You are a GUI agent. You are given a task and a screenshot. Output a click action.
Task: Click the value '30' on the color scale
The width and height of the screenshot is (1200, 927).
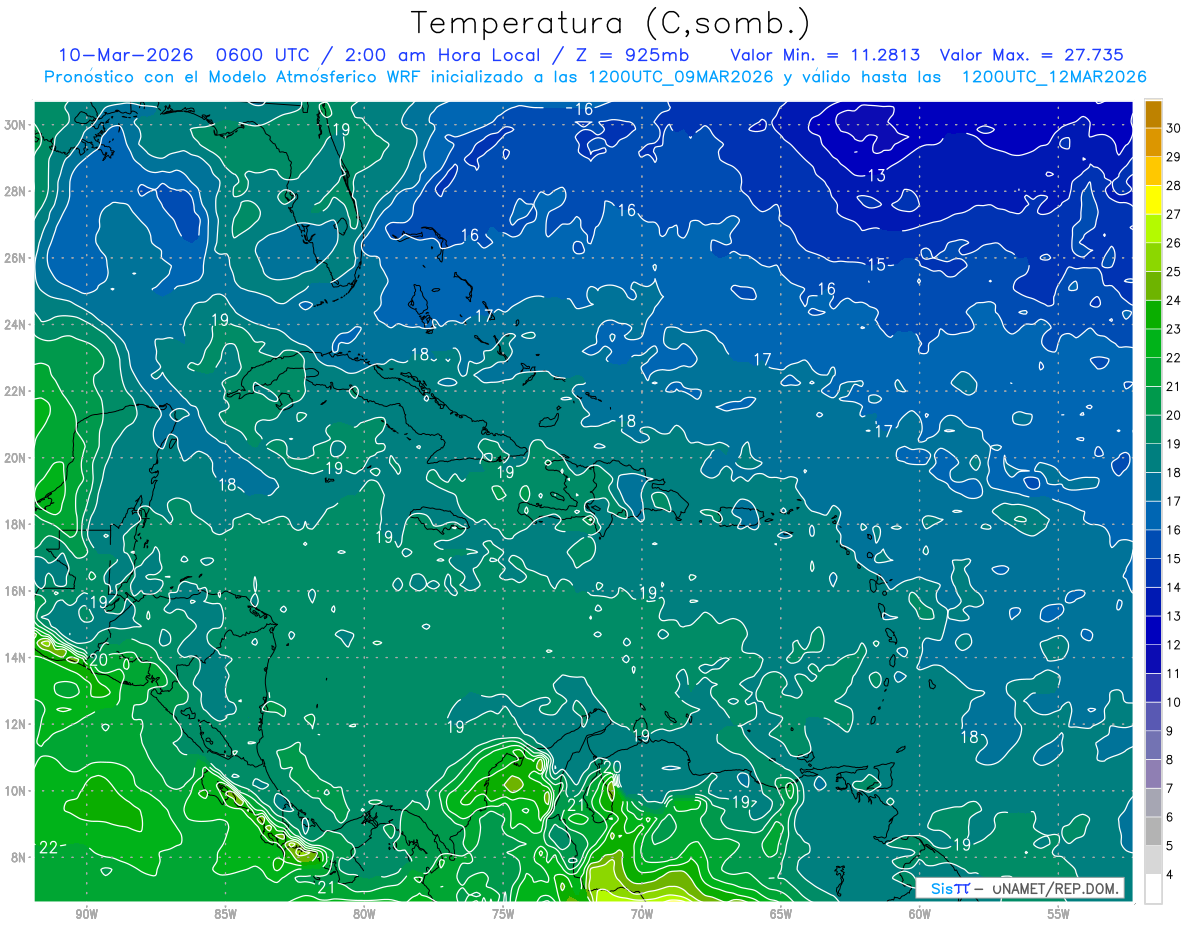(1174, 127)
